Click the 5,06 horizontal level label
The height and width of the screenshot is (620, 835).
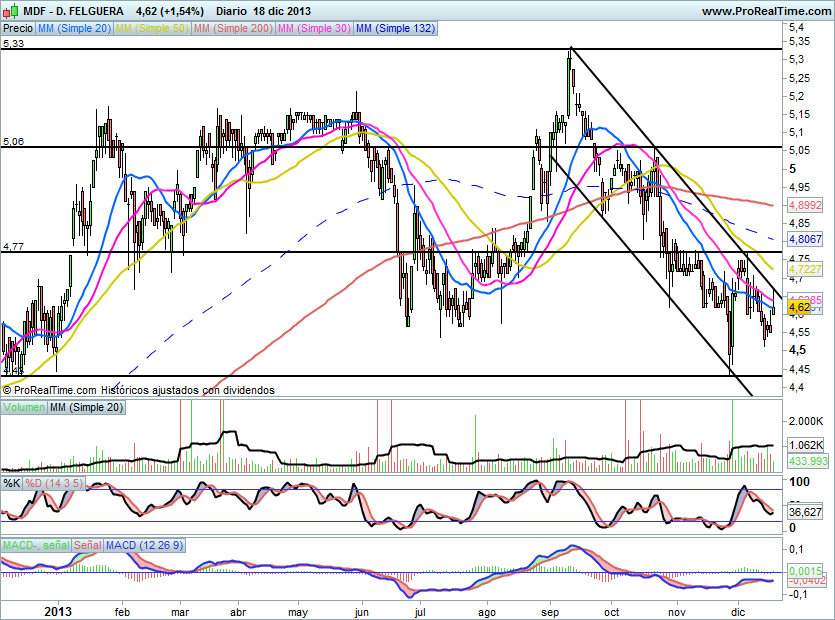click(13, 142)
